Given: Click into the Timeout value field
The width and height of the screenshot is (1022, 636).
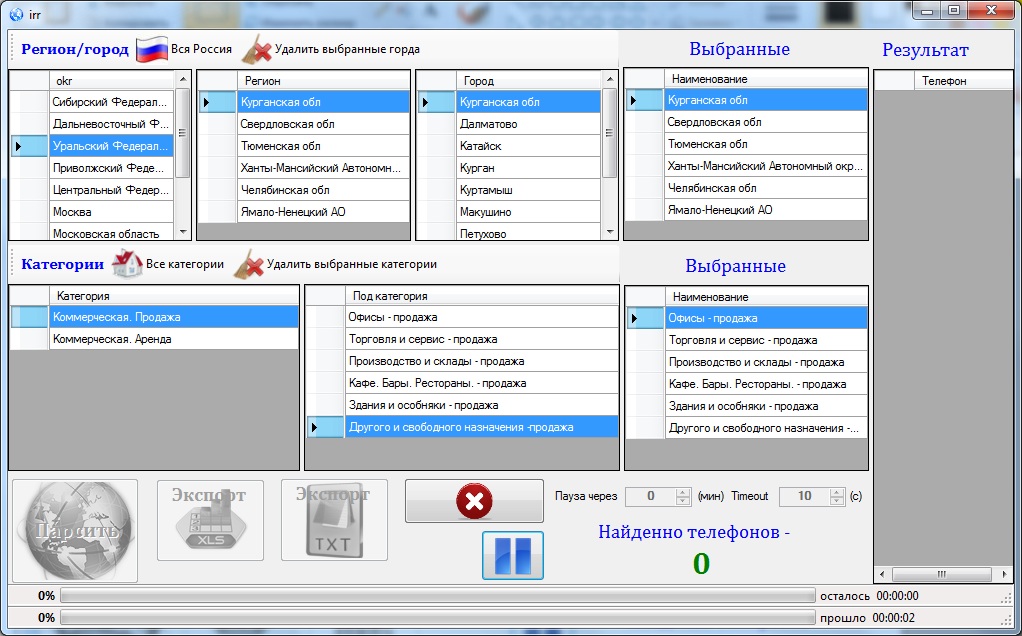Looking at the screenshot, I should pos(802,496).
